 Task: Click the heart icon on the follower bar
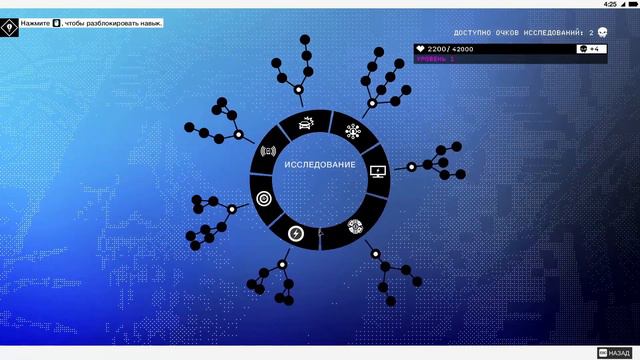coord(420,49)
